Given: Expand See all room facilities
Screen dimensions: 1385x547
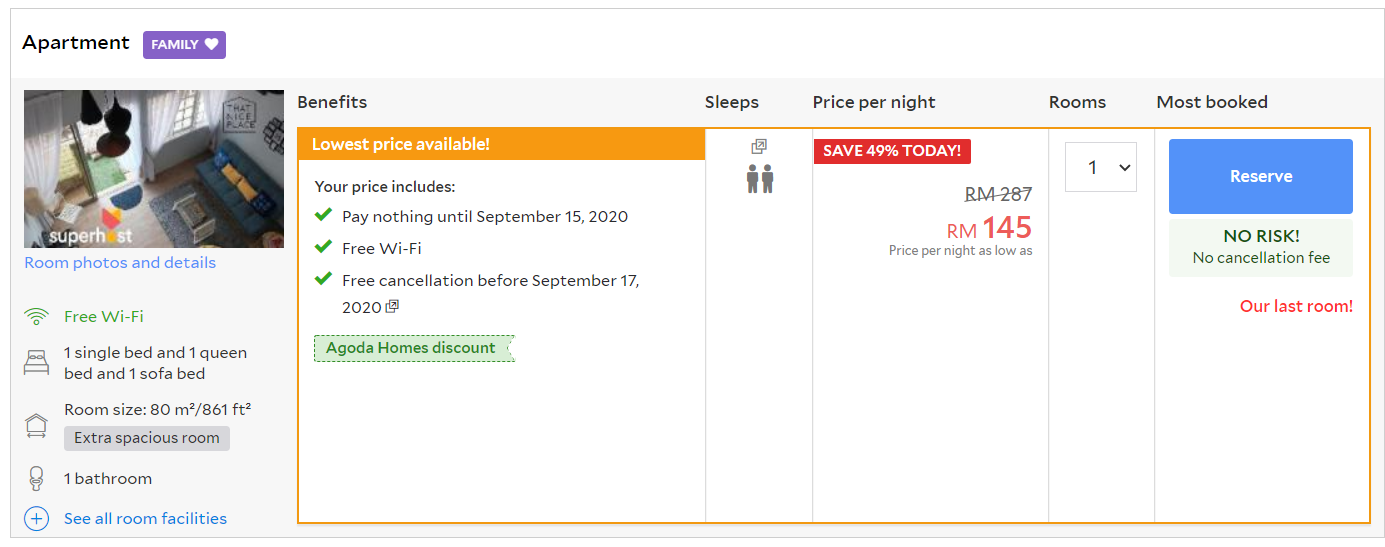Looking at the screenshot, I should point(145,519).
